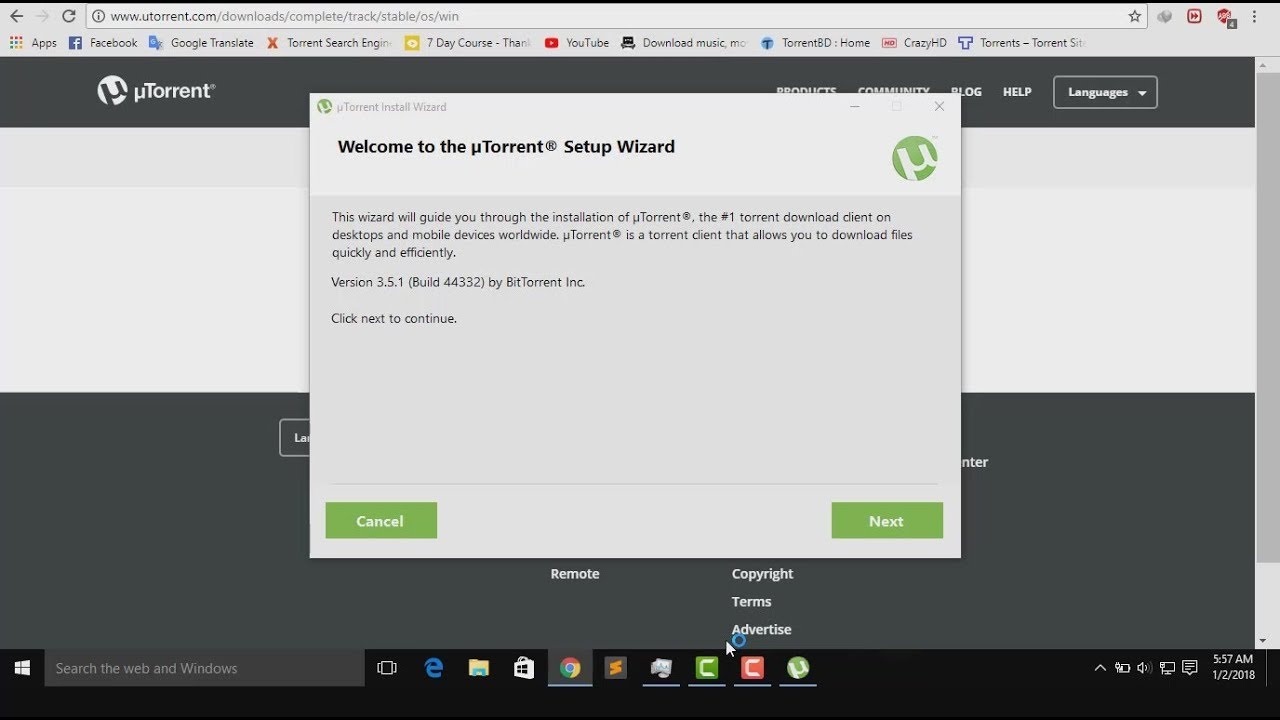Screen dimensions: 1280x720
Task: Switch to the µTorrent installer taskbar icon
Action: [798, 668]
